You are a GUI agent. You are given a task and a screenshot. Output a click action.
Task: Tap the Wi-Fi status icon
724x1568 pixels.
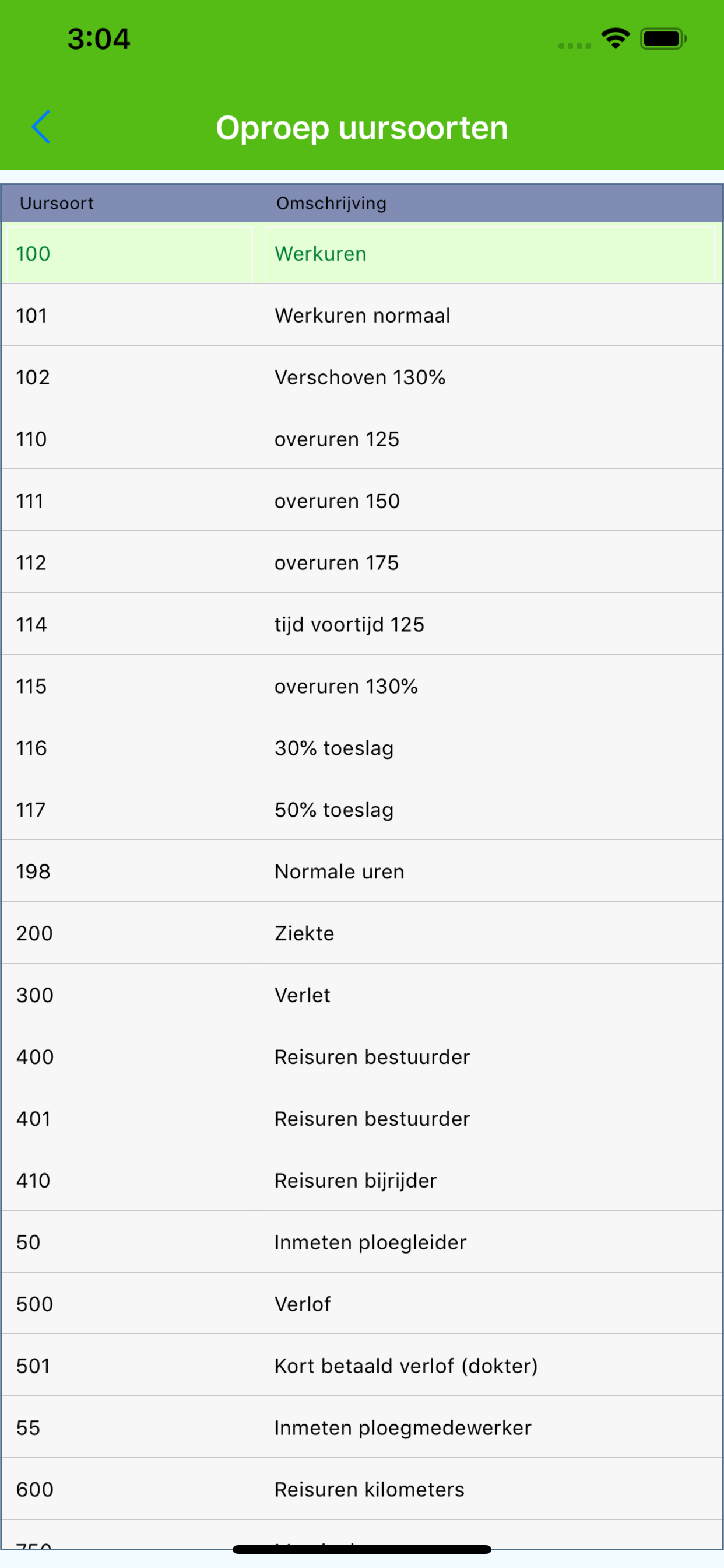pos(615,39)
